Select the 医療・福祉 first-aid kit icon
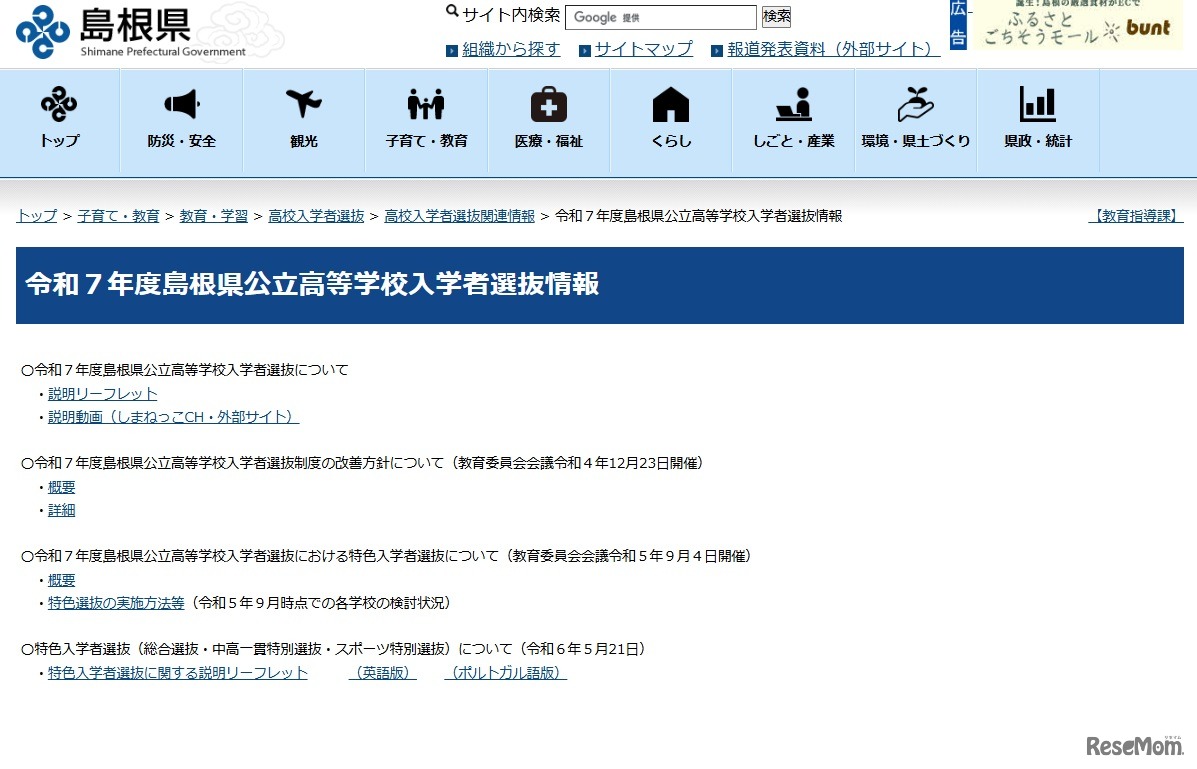Viewport: 1197px width, 769px height. (548, 120)
